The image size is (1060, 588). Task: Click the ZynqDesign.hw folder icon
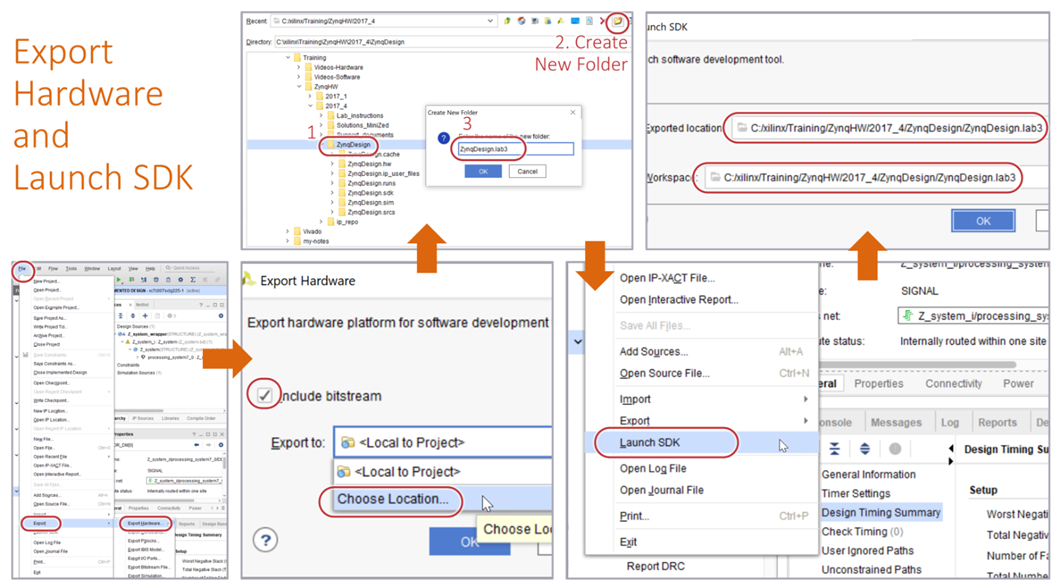342,164
